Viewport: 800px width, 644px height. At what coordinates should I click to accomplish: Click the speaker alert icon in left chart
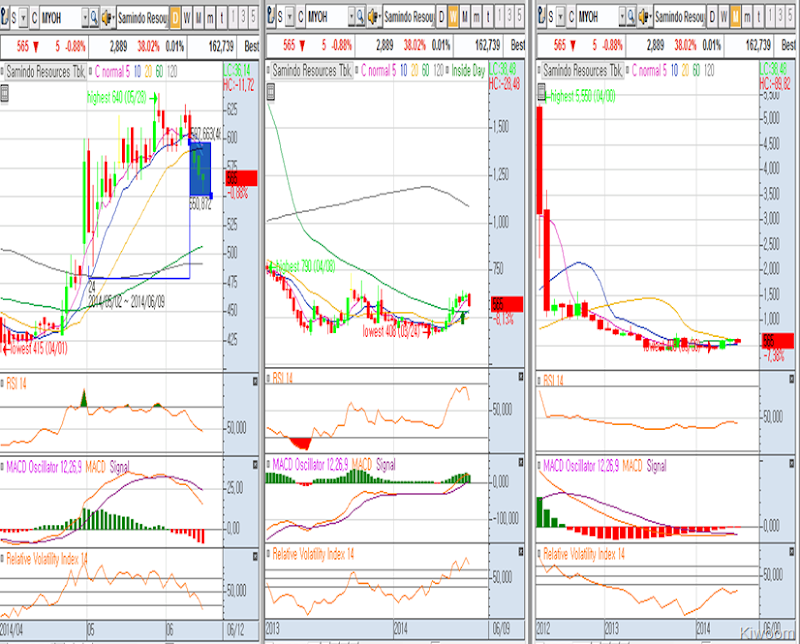pos(106,18)
